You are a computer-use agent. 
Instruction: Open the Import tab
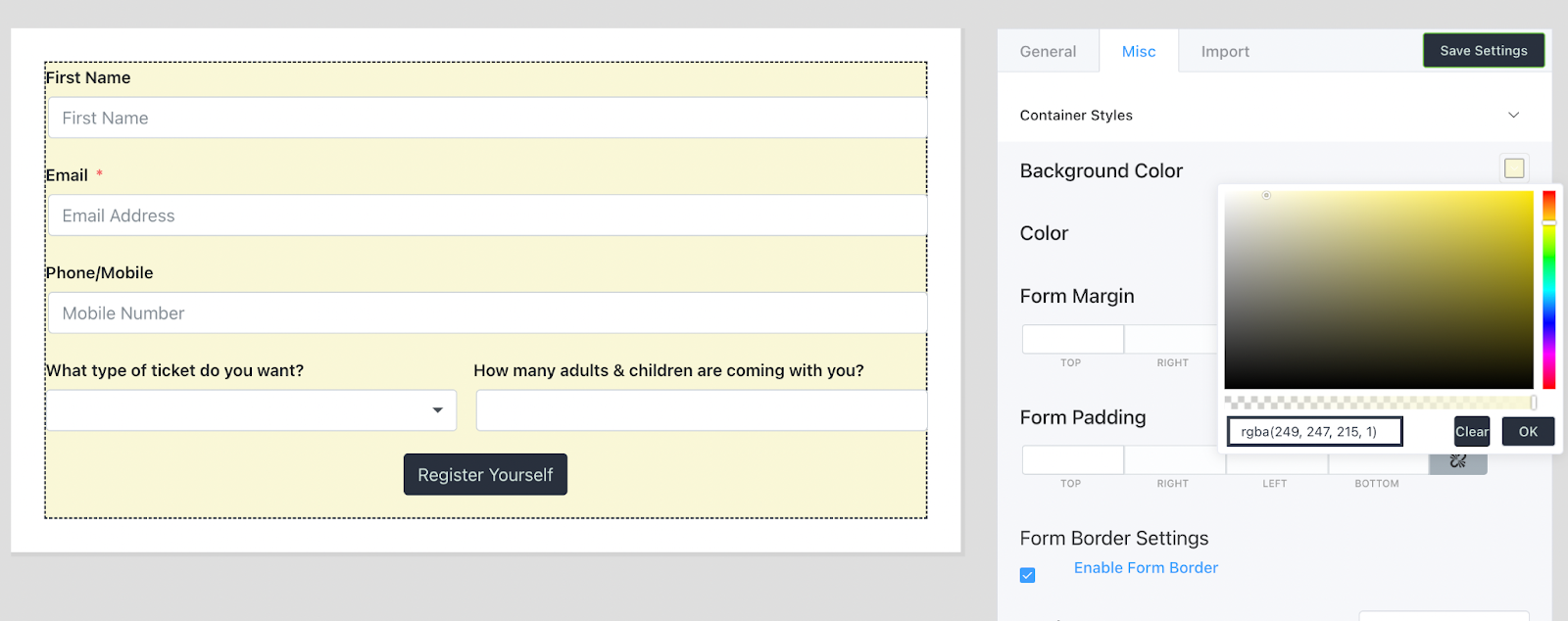[x=1225, y=52]
